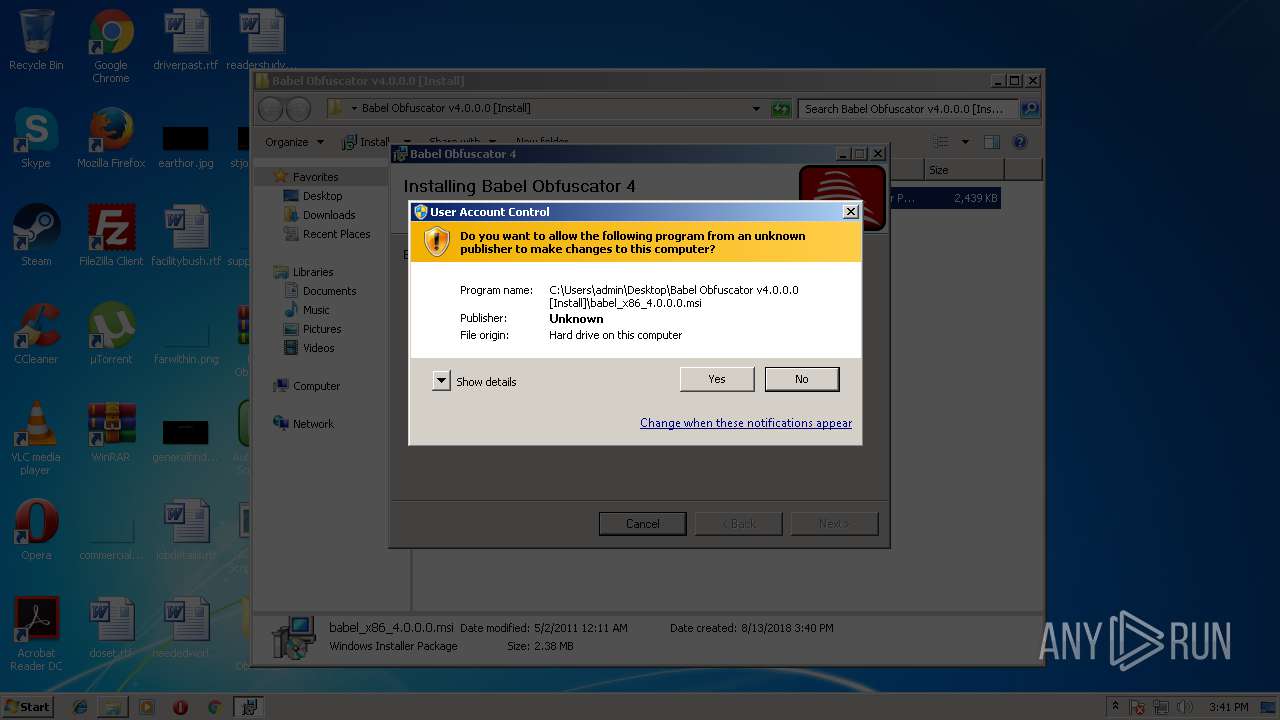
Task: Open Mozilla Firefox desktop shortcut
Action: (111, 139)
